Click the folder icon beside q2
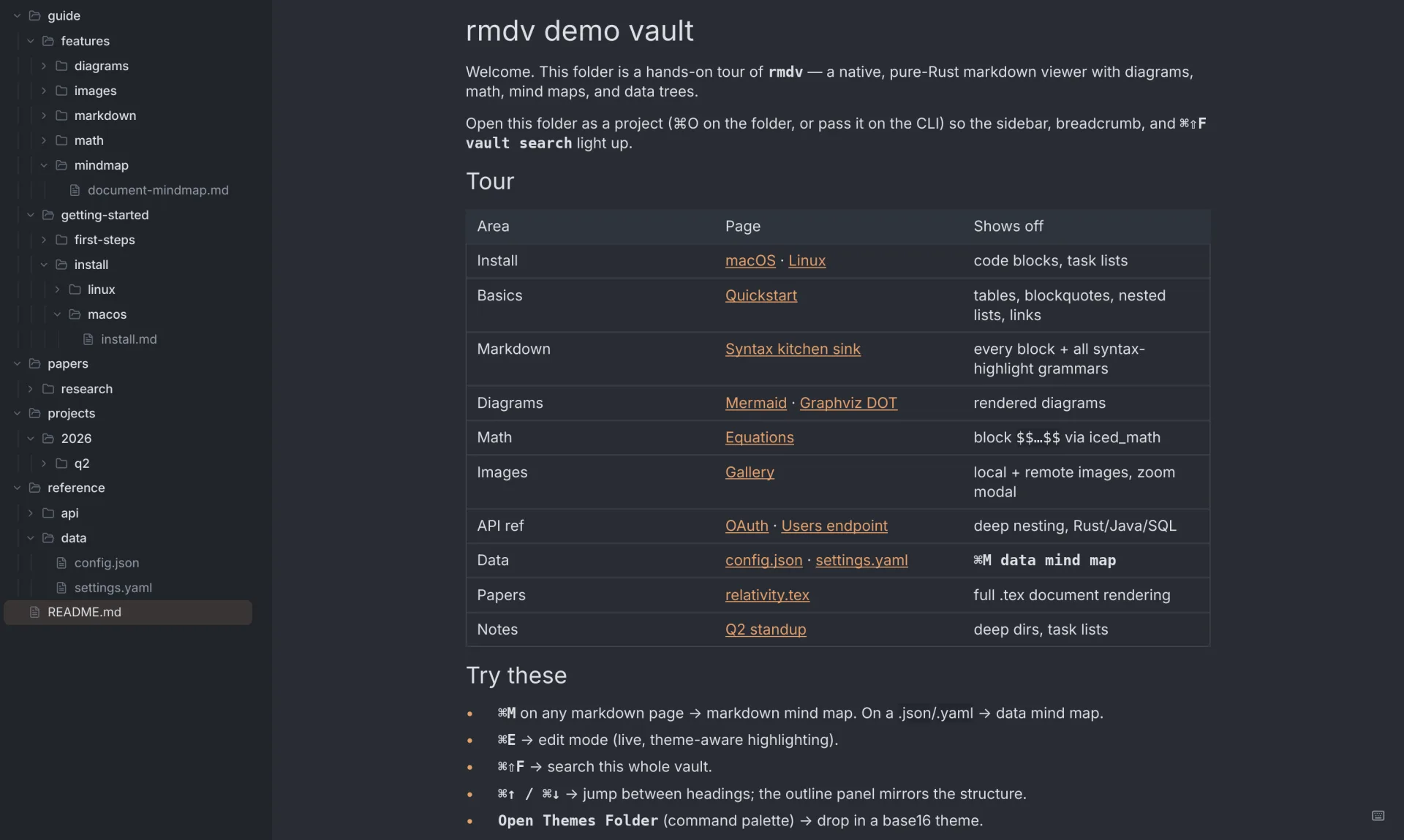The width and height of the screenshot is (1404, 840). [x=61, y=463]
